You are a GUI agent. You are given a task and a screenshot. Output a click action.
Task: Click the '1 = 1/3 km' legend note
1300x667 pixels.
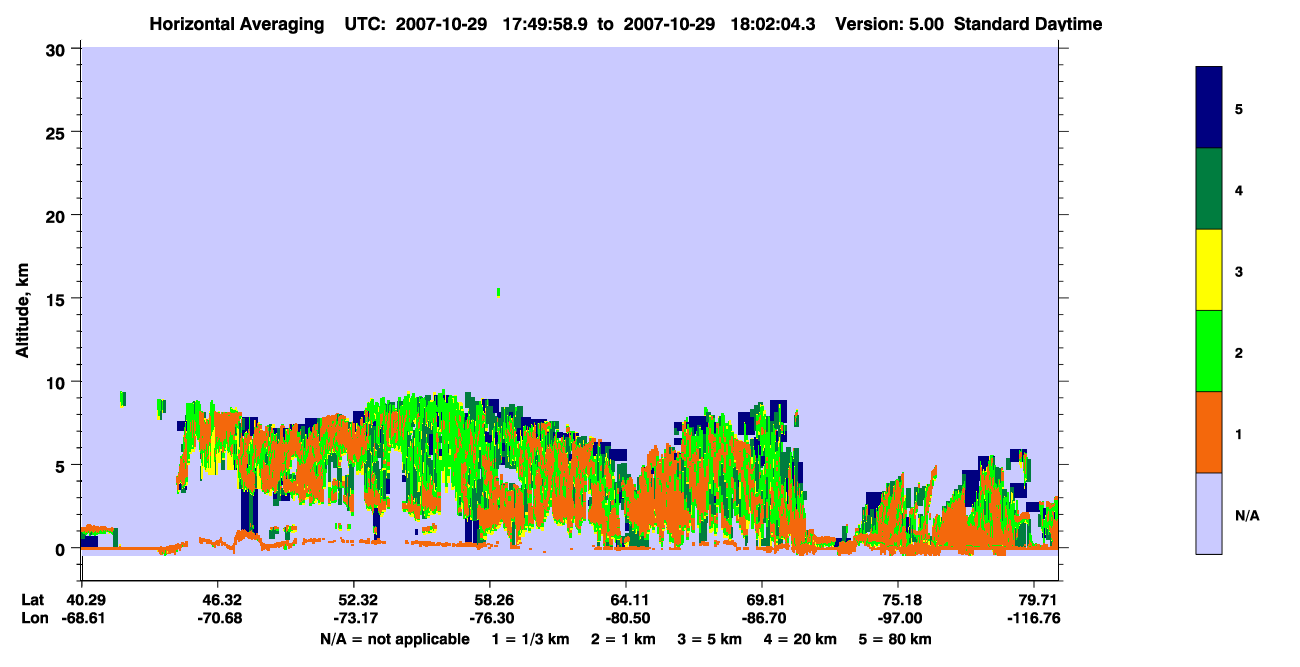(529, 639)
